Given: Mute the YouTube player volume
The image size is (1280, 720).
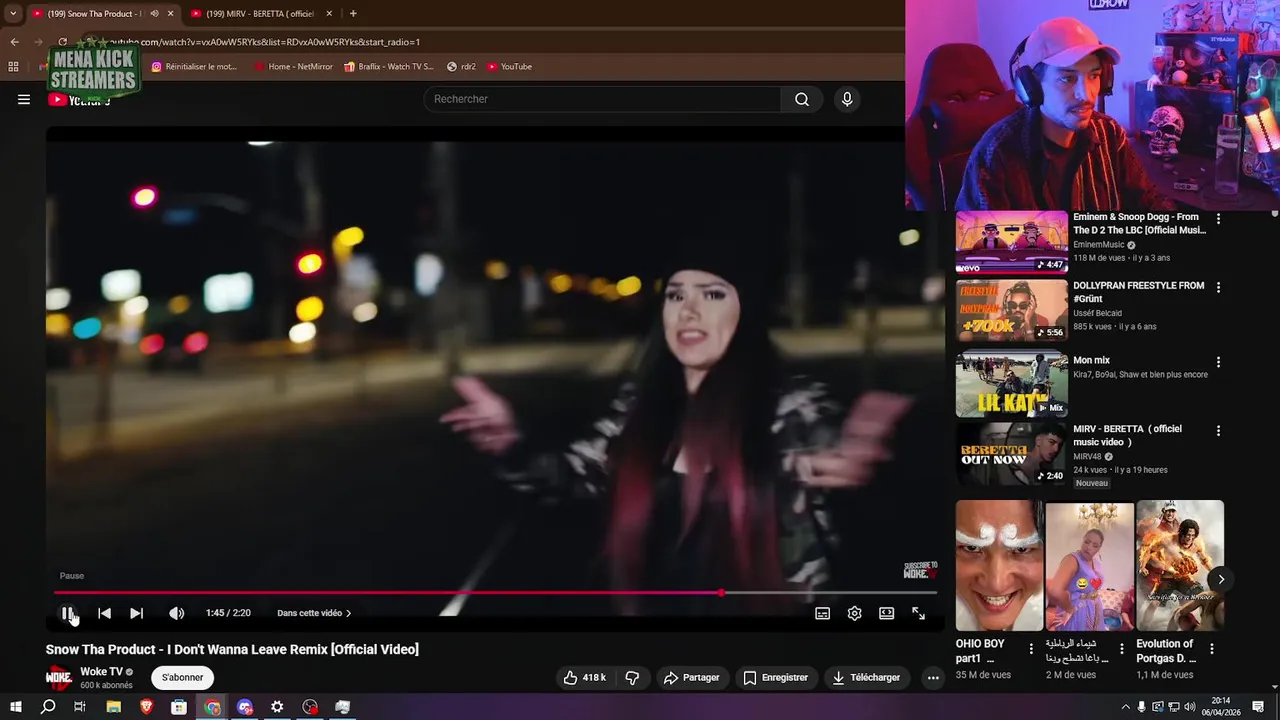Looking at the screenshot, I should click(x=176, y=613).
